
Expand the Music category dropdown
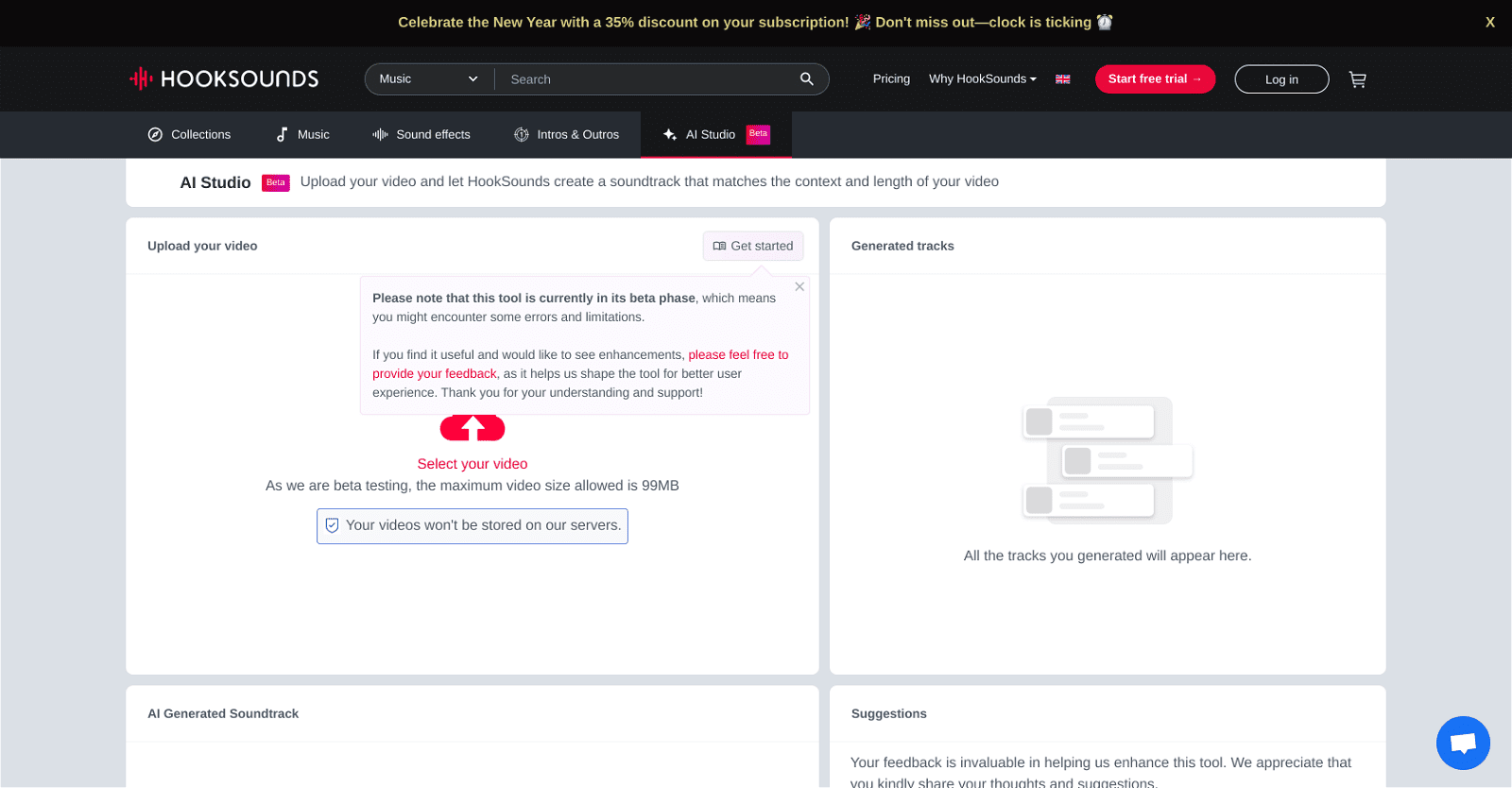(x=428, y=79)
